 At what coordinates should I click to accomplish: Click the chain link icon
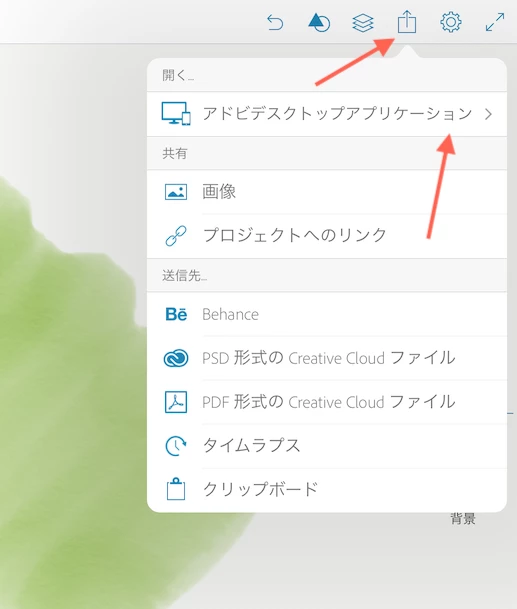[176, 236]
